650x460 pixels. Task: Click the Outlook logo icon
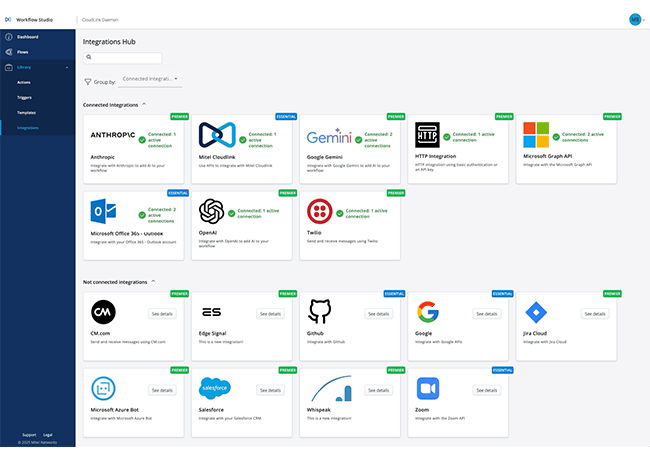103,211
